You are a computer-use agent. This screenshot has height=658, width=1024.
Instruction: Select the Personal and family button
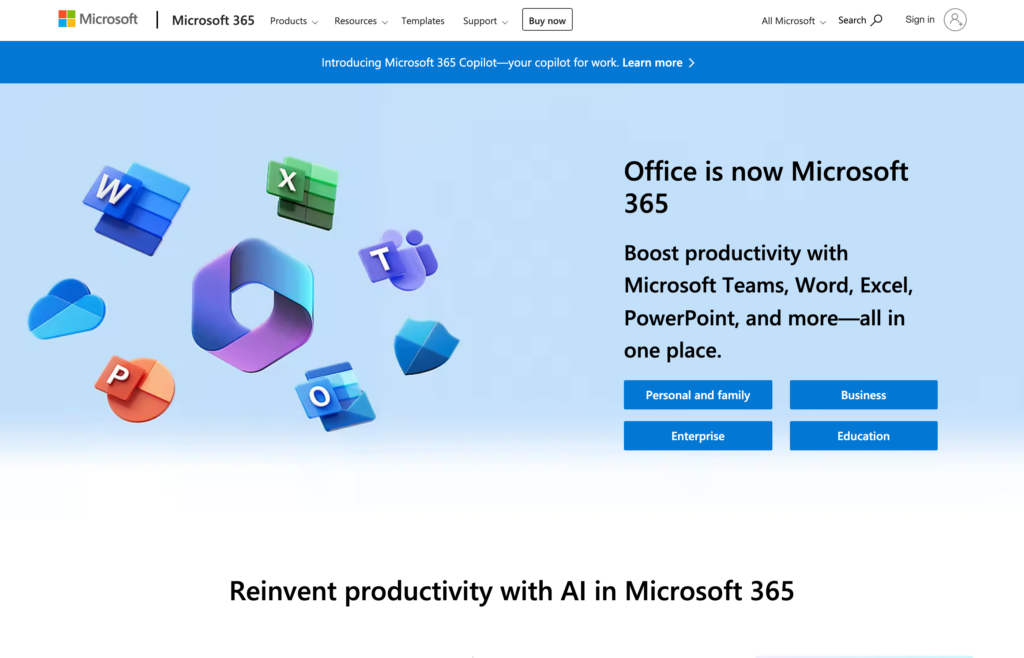(x=697, y=395)
